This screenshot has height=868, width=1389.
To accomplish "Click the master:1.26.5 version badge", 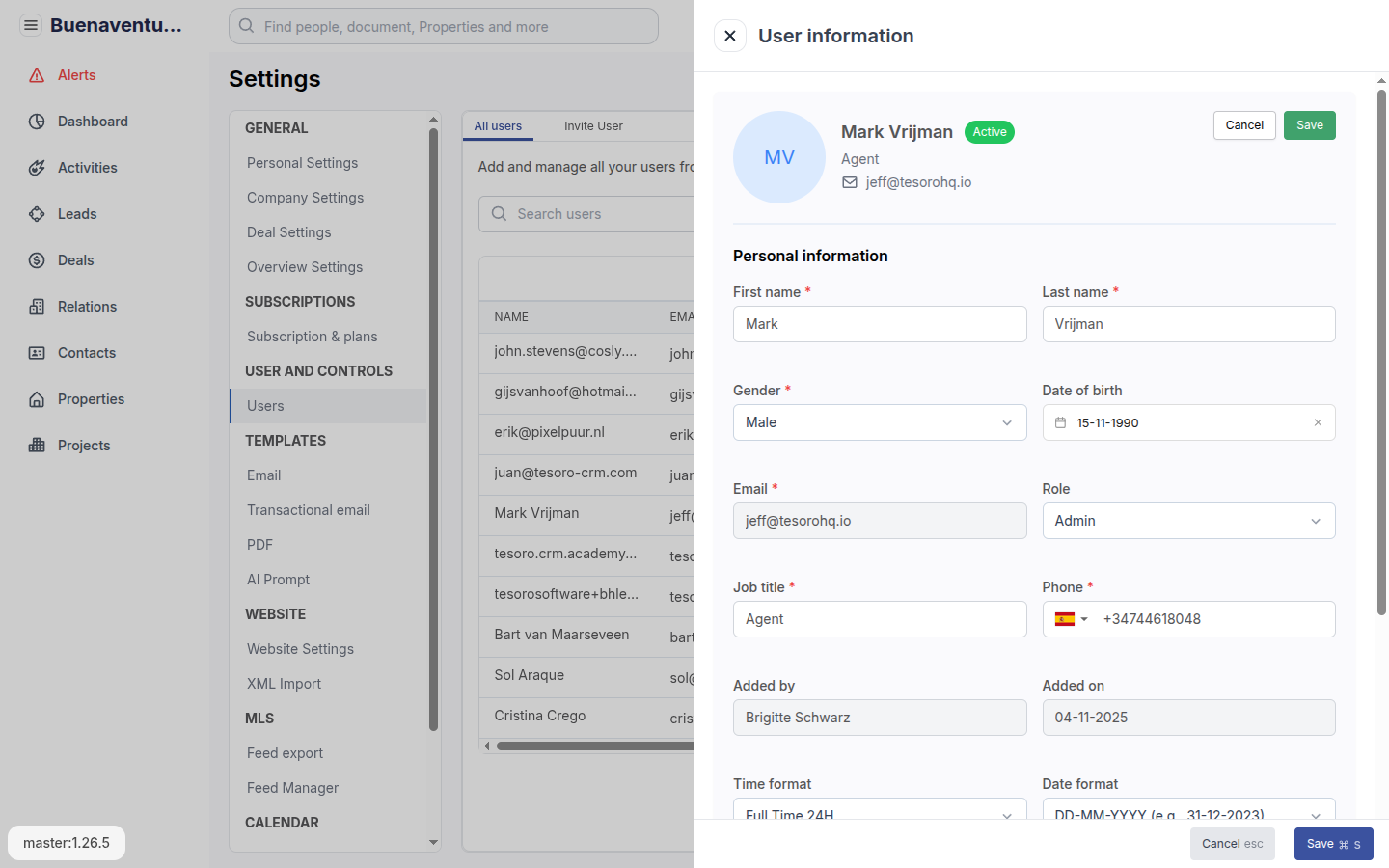I will 67,843.
